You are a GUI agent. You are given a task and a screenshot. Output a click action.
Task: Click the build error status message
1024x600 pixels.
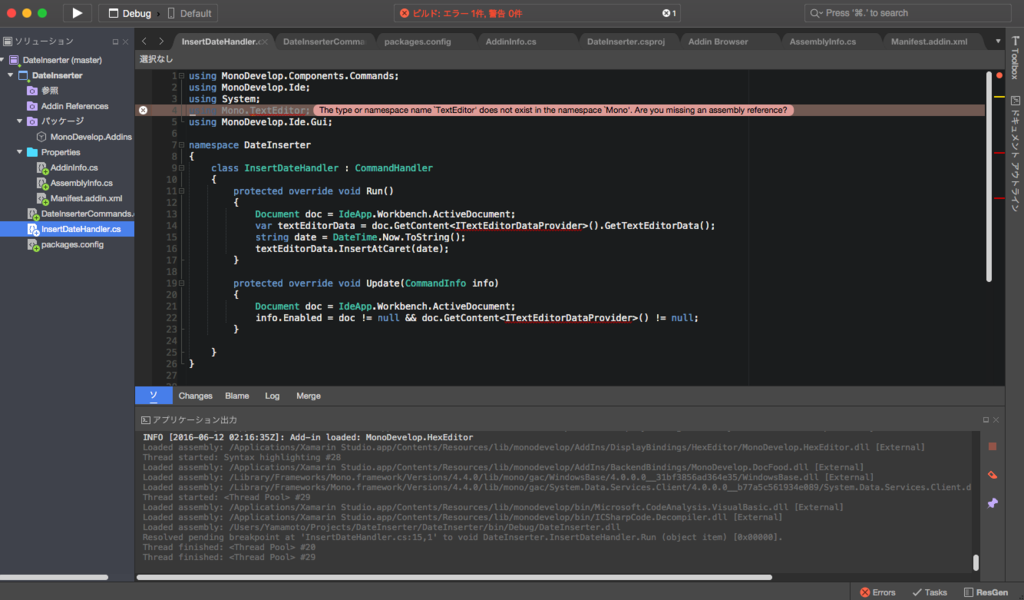pos(467,13)
